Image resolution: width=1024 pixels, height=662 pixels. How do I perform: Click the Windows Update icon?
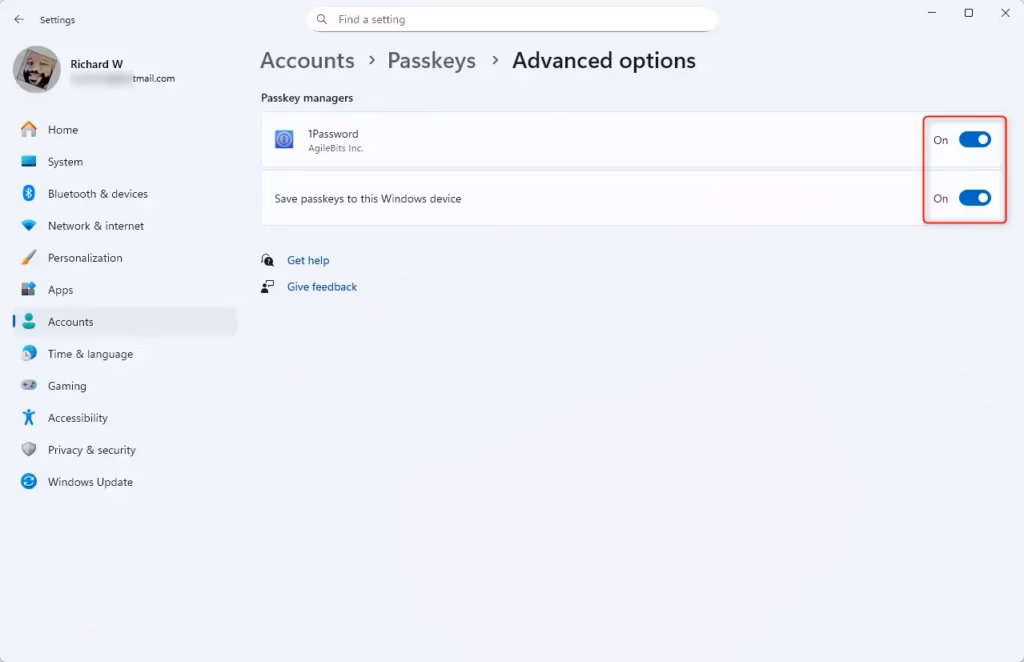[x=29, y=482]
